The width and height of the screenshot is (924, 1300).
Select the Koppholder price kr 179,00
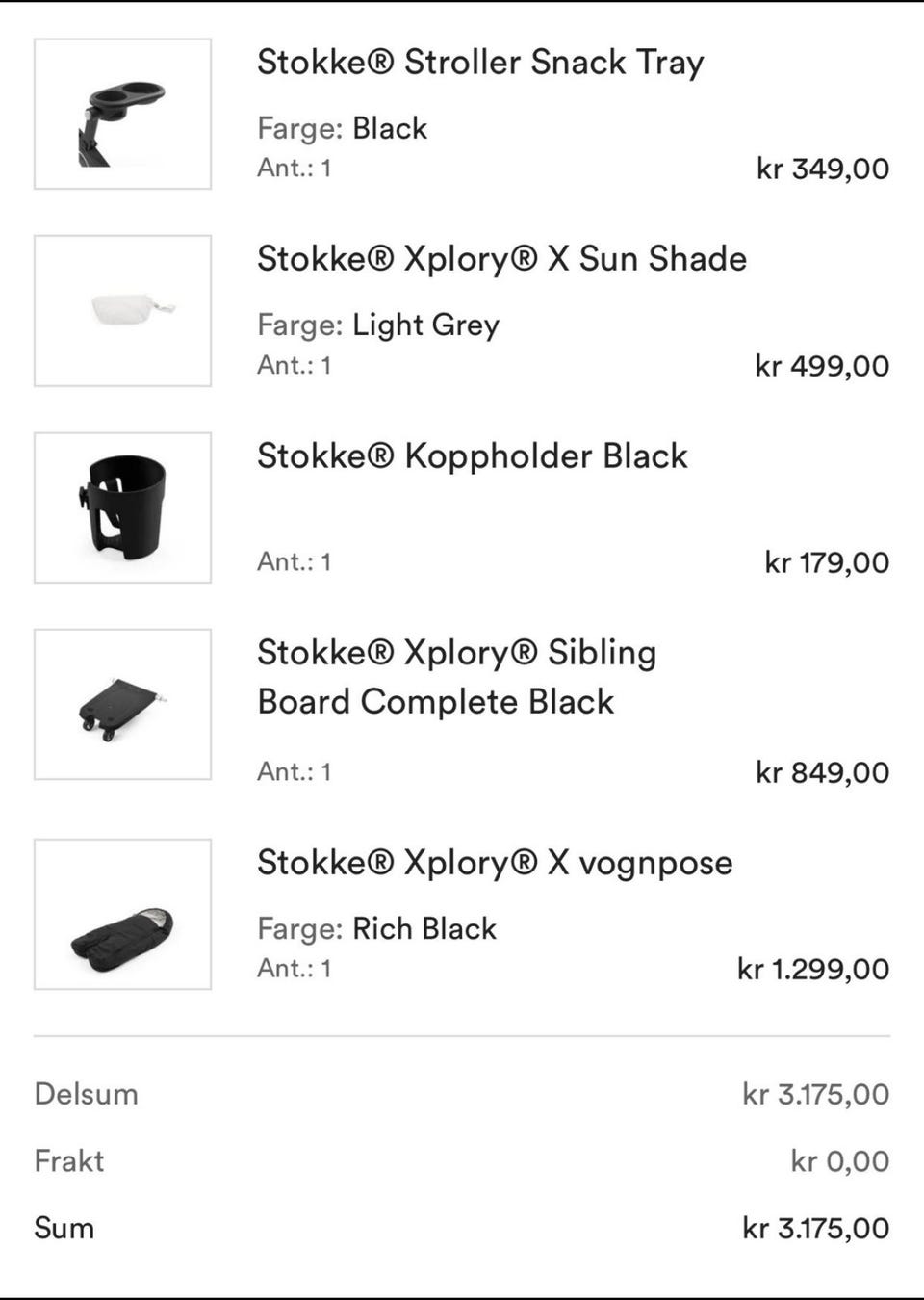[826, 562]
